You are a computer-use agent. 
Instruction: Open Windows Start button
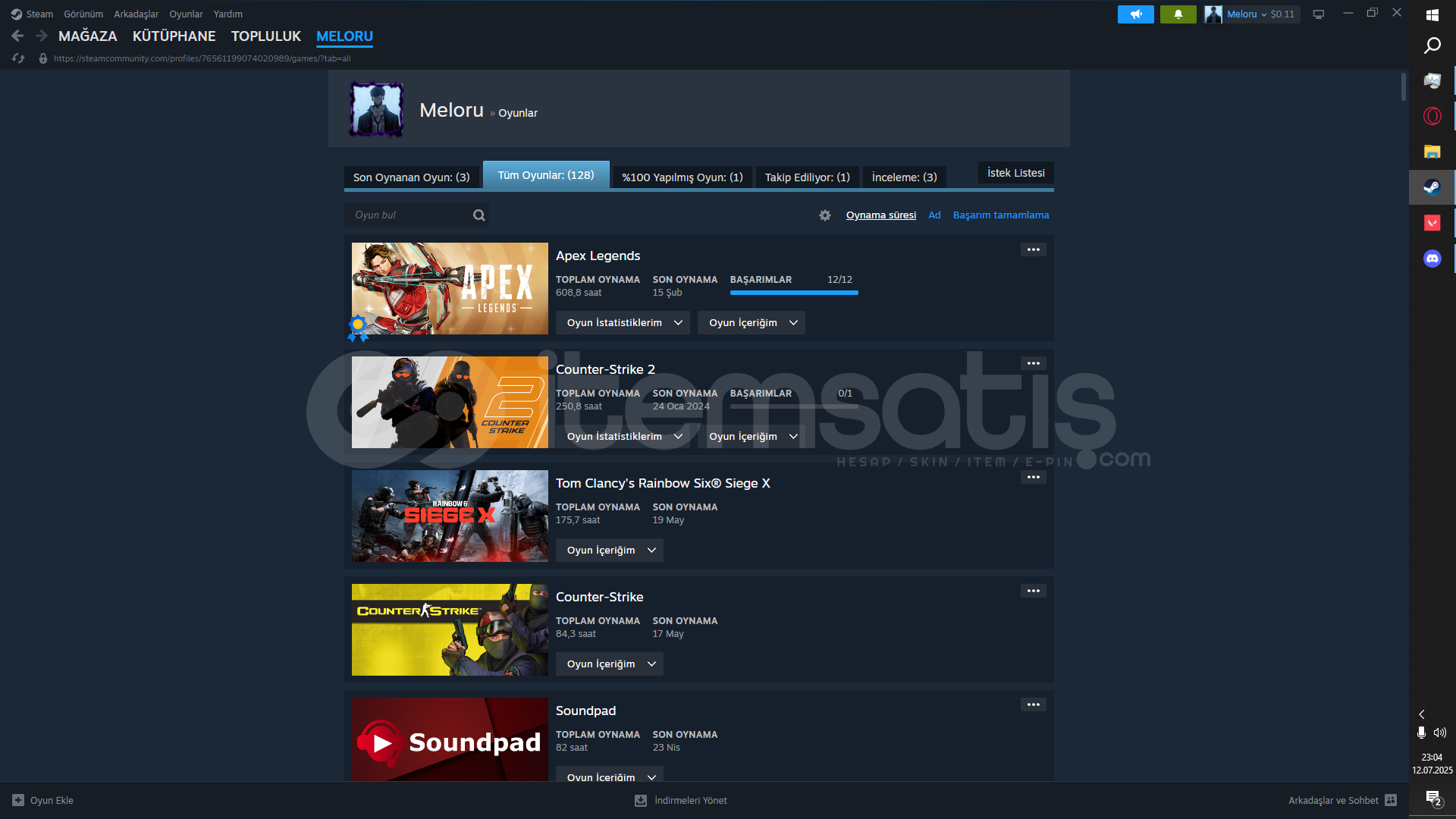1432,14
